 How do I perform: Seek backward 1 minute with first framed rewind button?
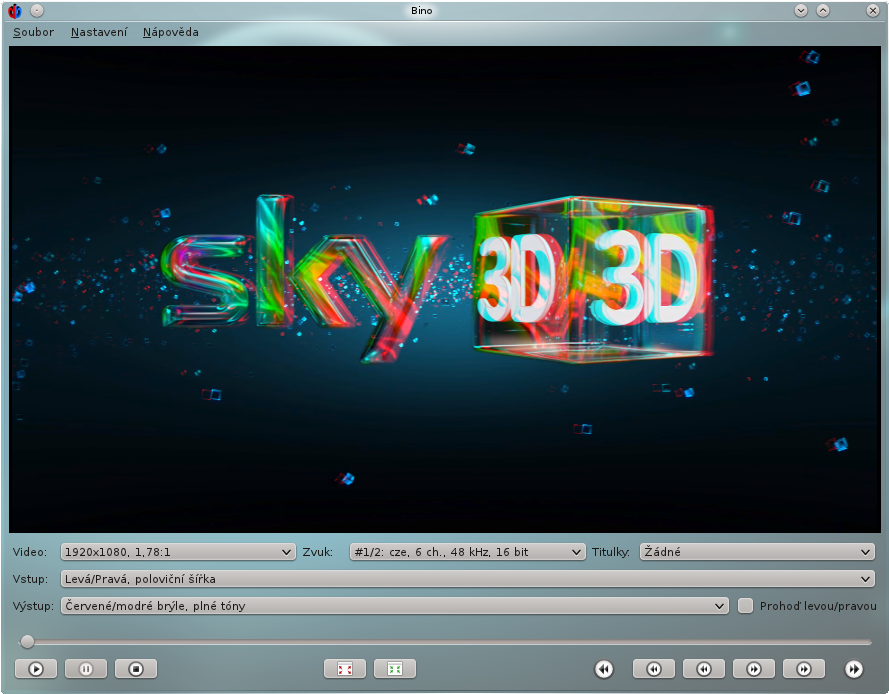point(654,669)
